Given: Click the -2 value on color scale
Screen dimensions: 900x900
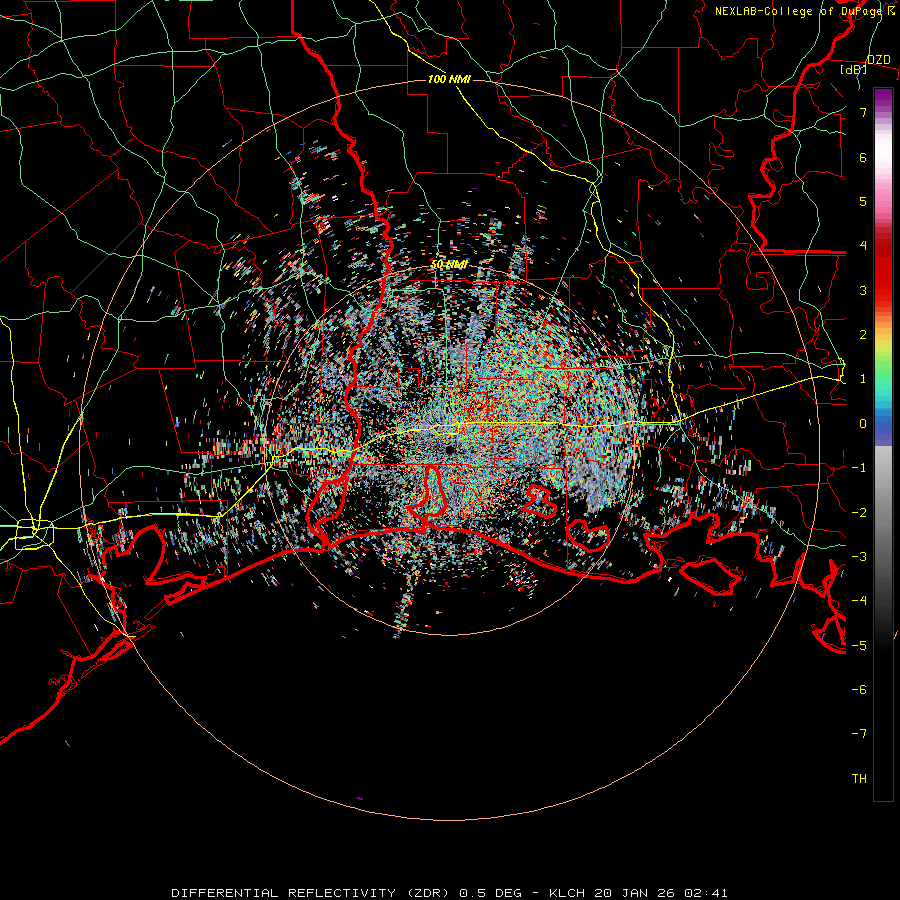Looking at the screenshot, I should click(x=859, y=512).
